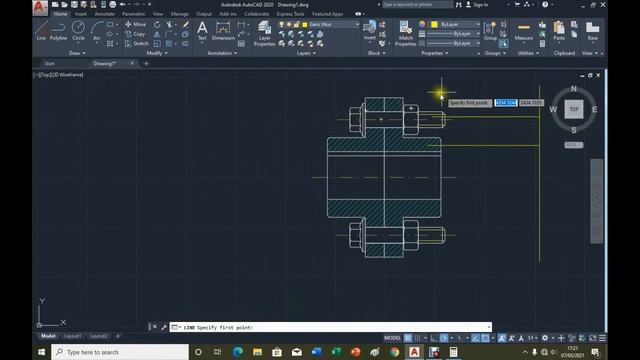The width and height of the screenshot is (640, 360).
Task: Click the command line input field
Action: point(331,327)
